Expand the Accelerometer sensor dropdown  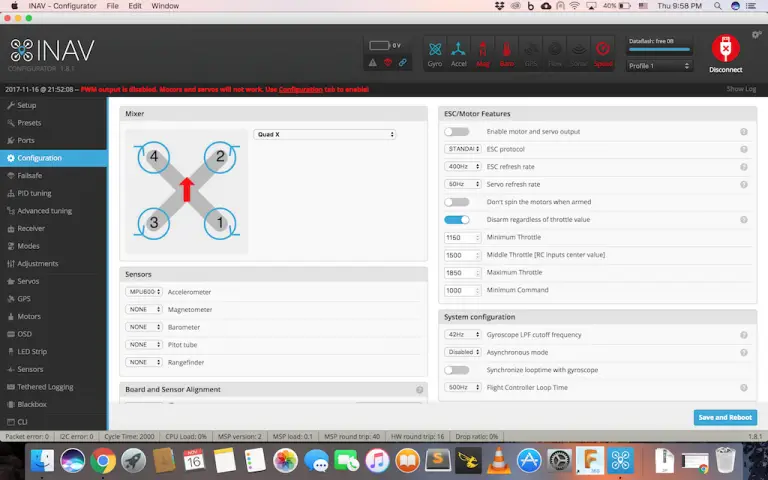pos(144,292)
